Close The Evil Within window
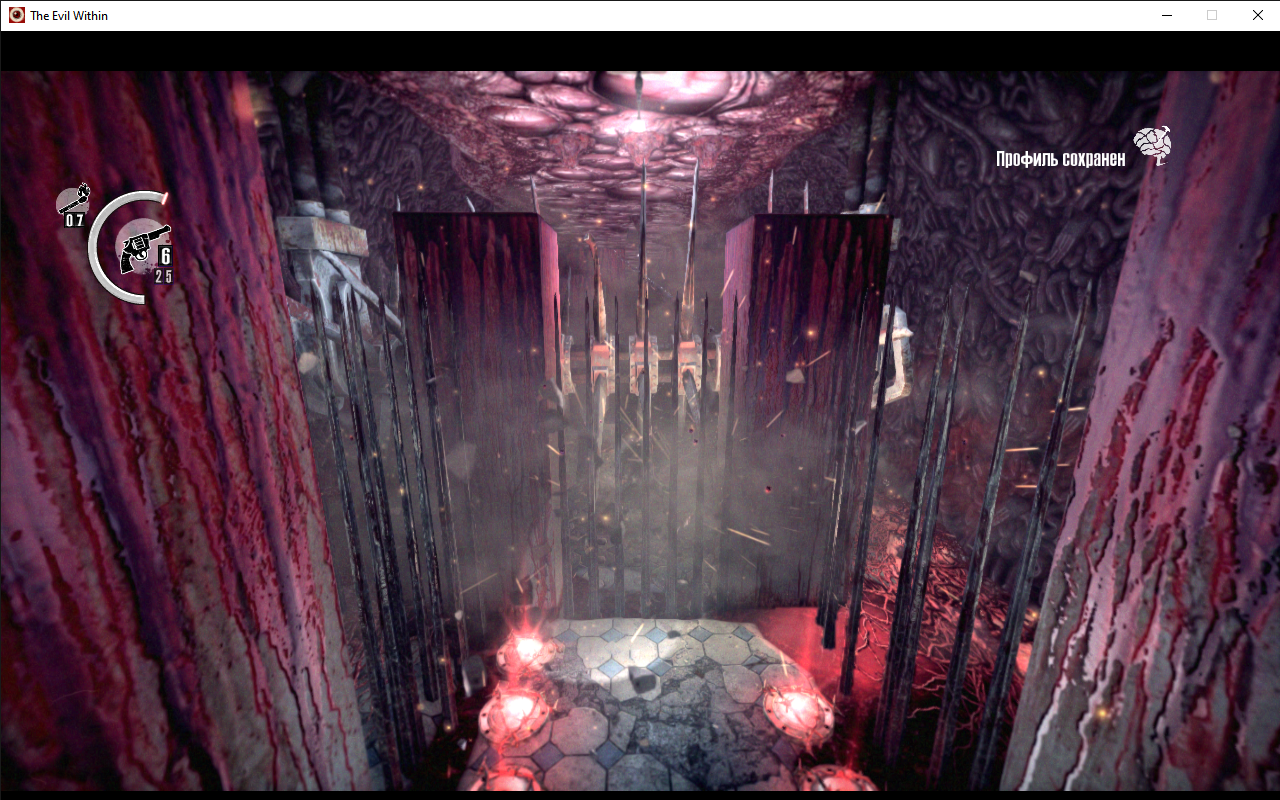The height and width of the screenshot is (800, 1280). (x=1257, y=15)
